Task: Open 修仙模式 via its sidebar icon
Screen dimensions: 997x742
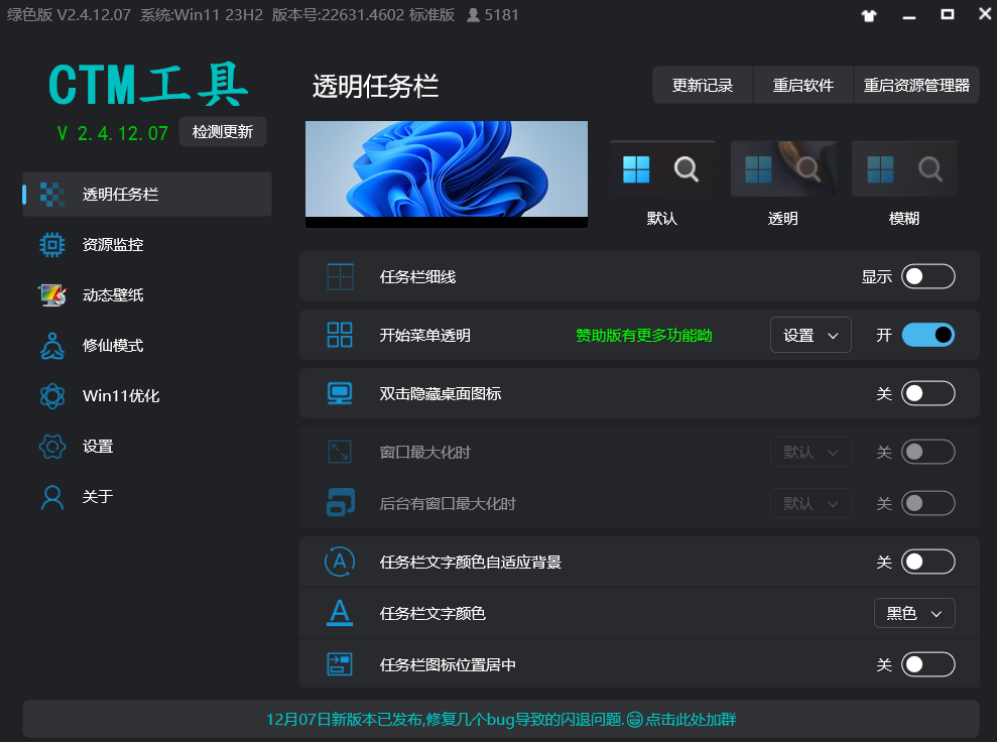Action: (x=52, y=345)
